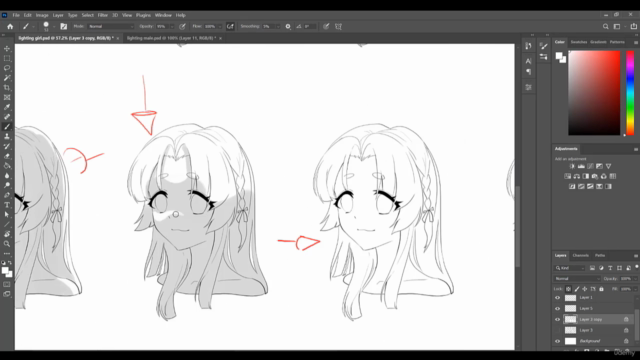The height and width of the screenshot is (360, 640).
Task: Click the hue slider strip
Action: coord(630,93)
